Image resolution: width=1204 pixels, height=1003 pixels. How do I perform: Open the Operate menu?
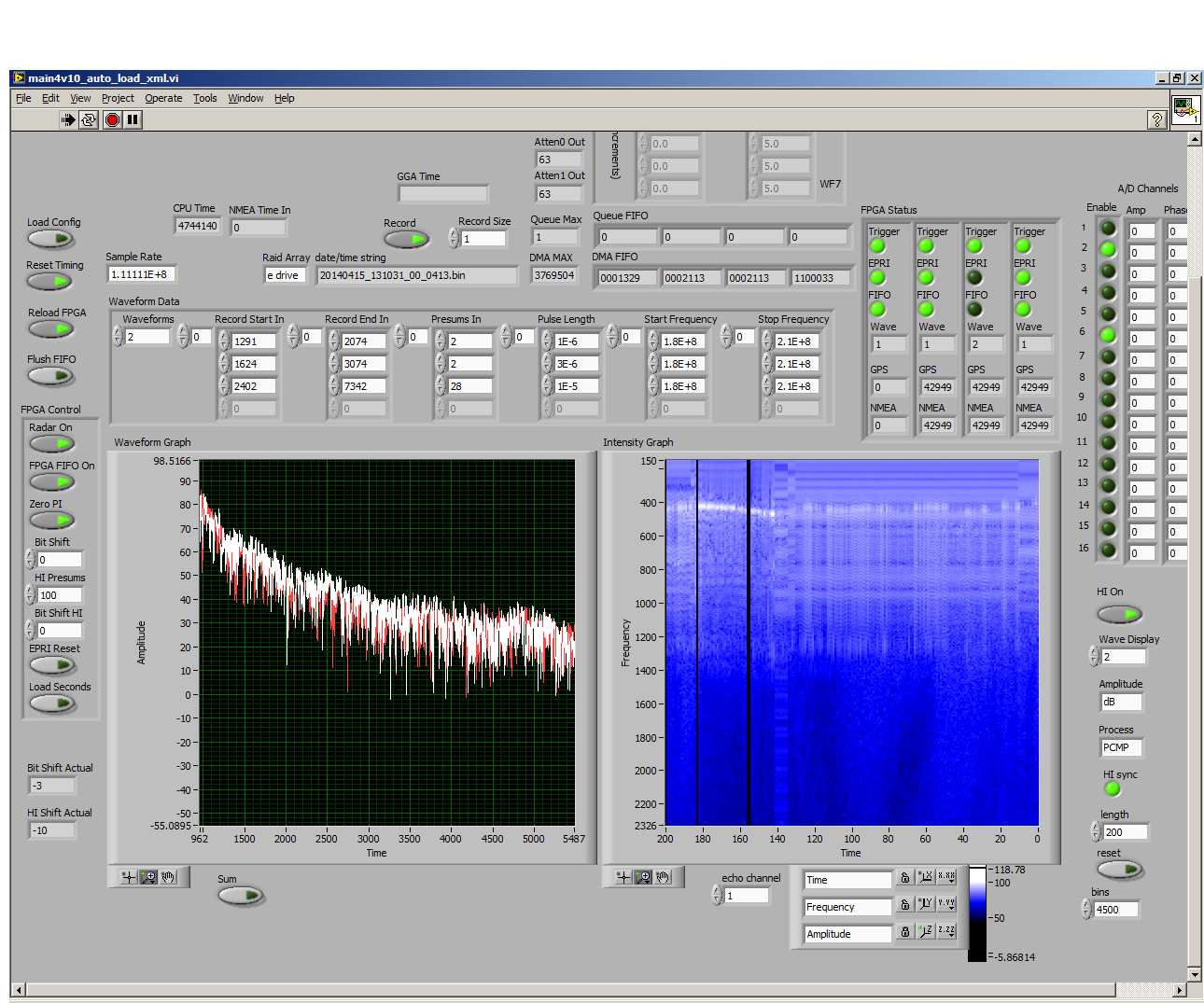click(163, 98)
